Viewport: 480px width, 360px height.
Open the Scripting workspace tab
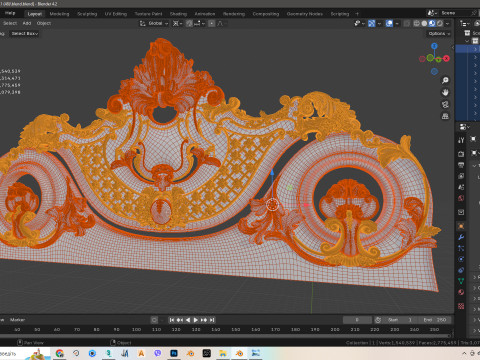(x=340, y=14)
